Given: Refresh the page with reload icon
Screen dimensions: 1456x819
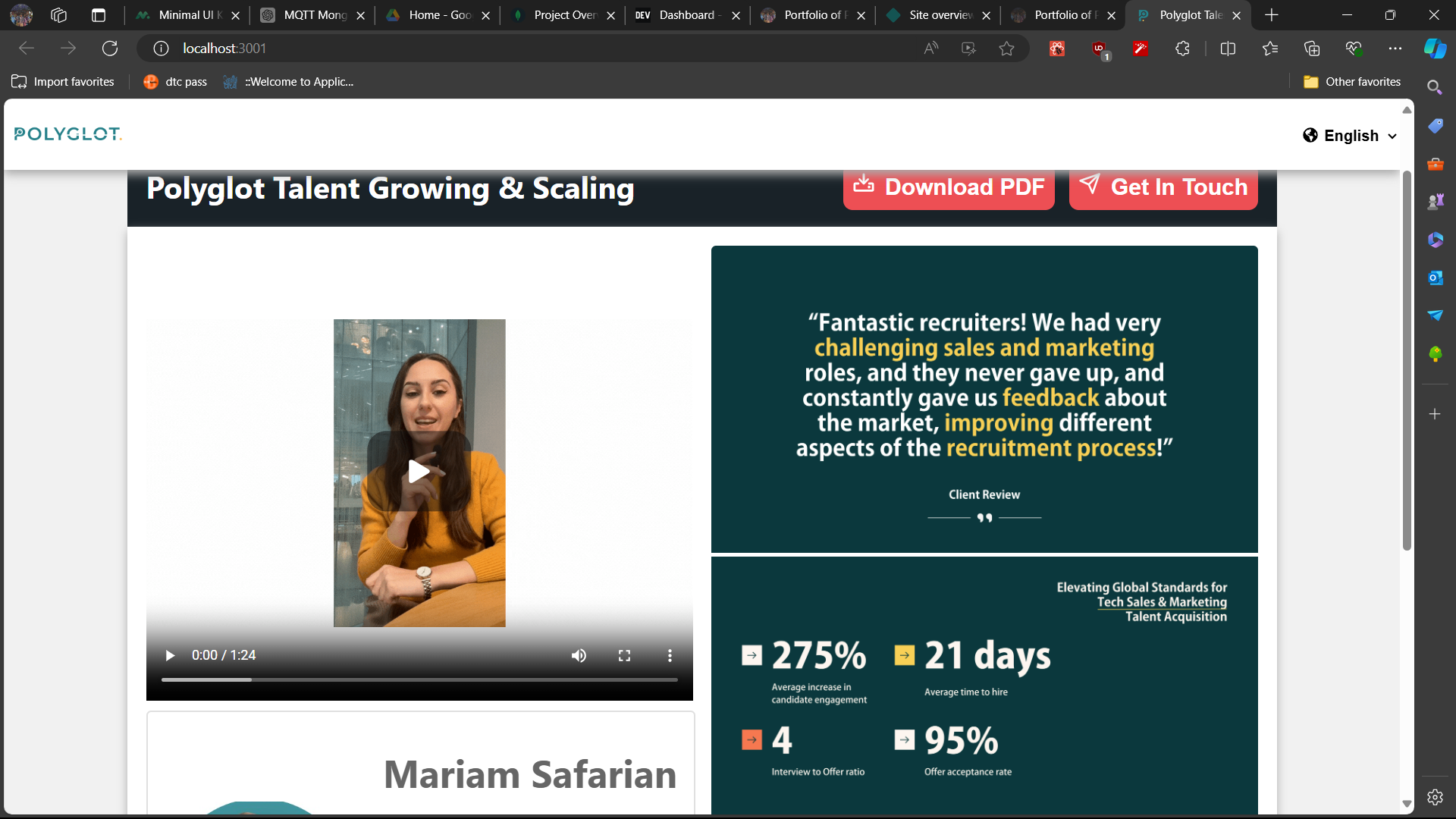Looking at the screenshot, I should (x=110, y=49).
